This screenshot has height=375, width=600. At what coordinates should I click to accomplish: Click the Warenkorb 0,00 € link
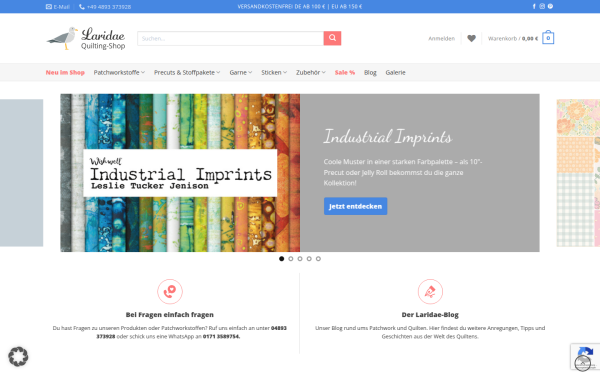[x=513, y=38]
